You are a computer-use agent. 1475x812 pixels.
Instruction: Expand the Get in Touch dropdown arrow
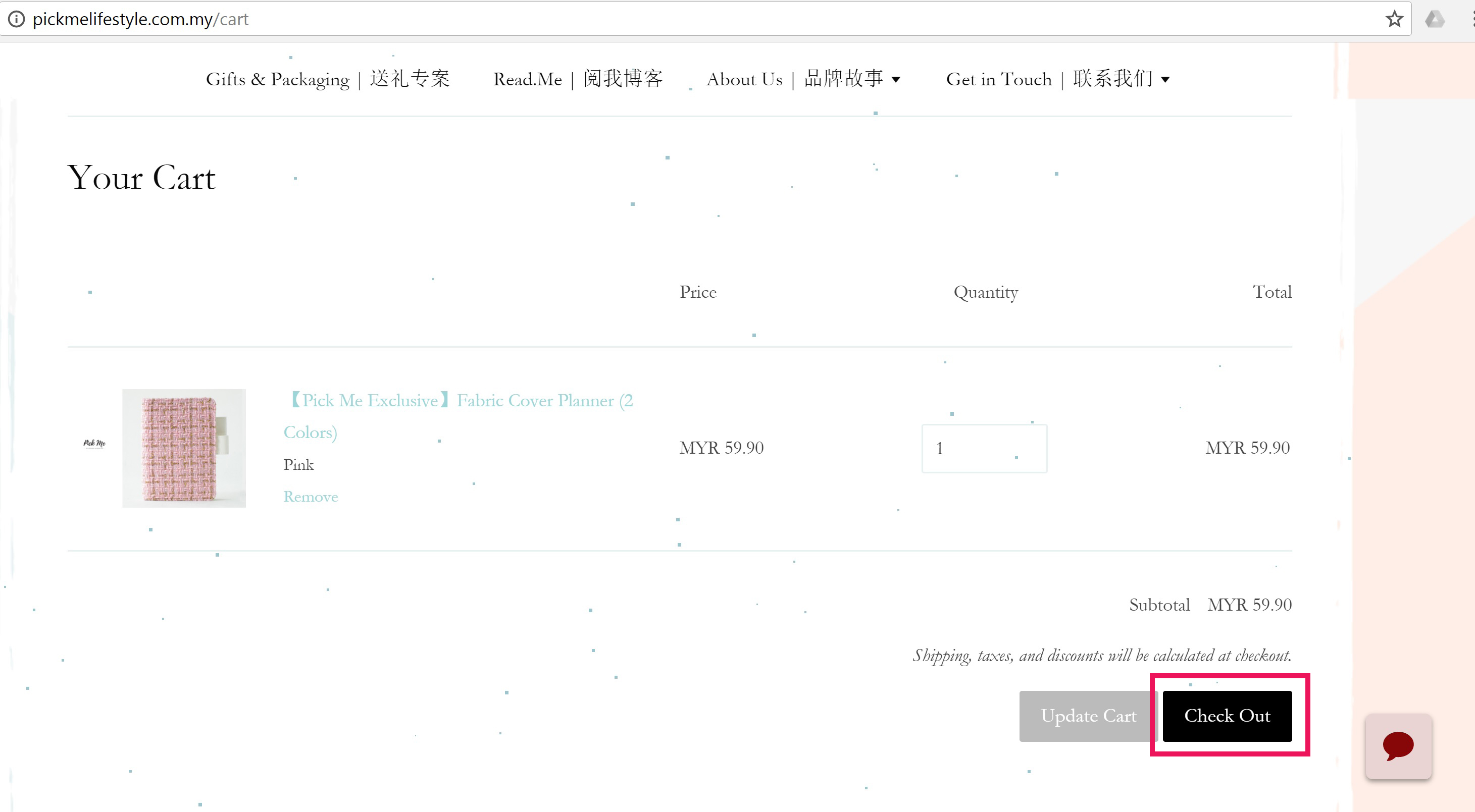(1164, 80)
